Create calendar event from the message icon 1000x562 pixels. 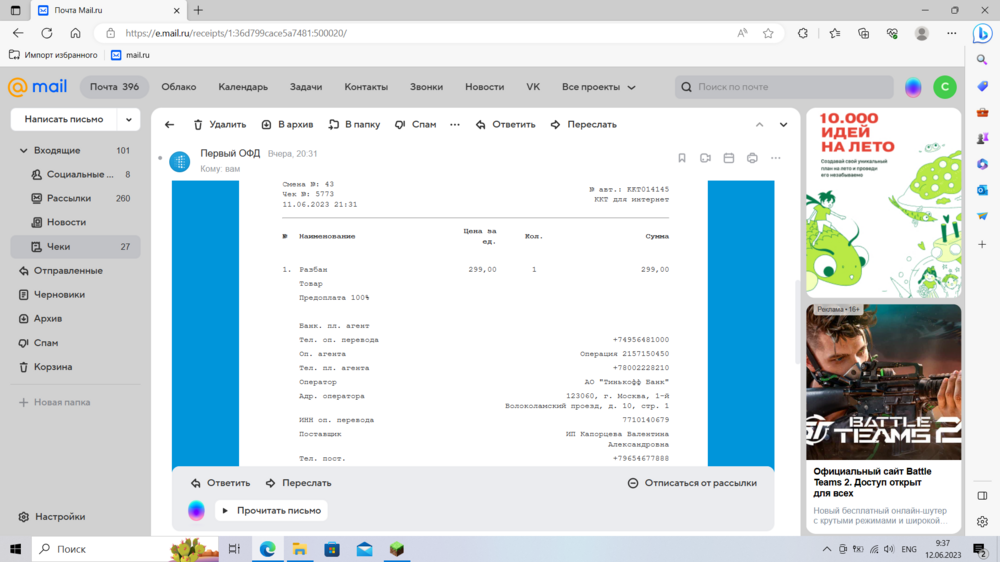(x=729, y=158)
